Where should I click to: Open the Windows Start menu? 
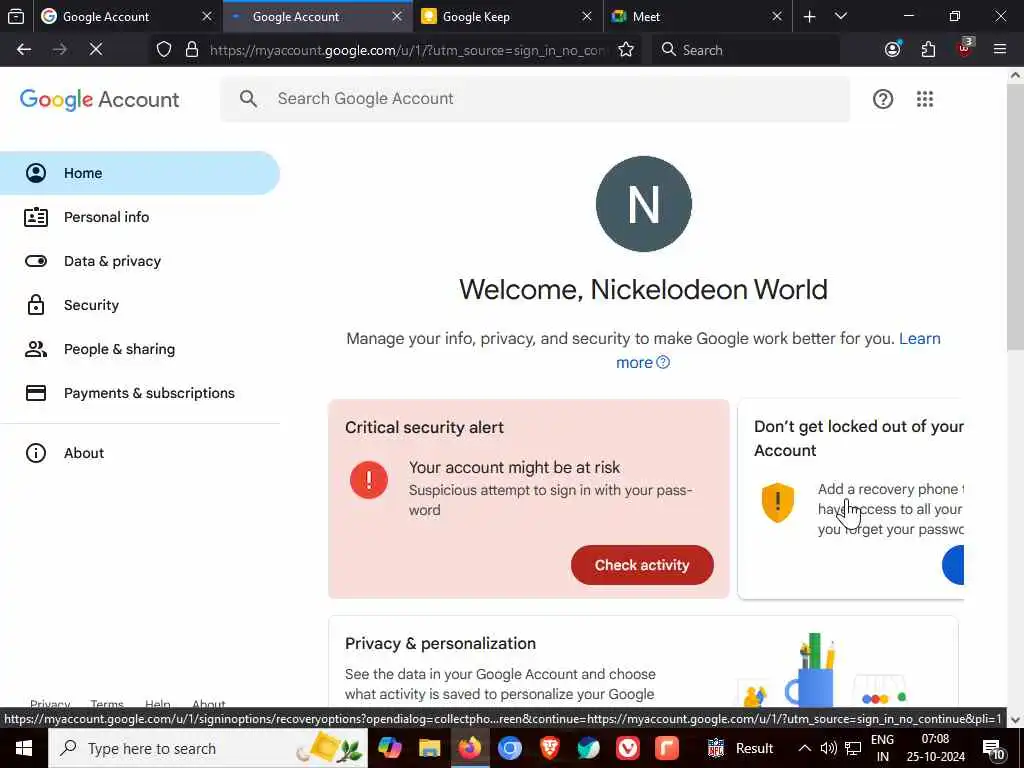click(x=24, y=748)
